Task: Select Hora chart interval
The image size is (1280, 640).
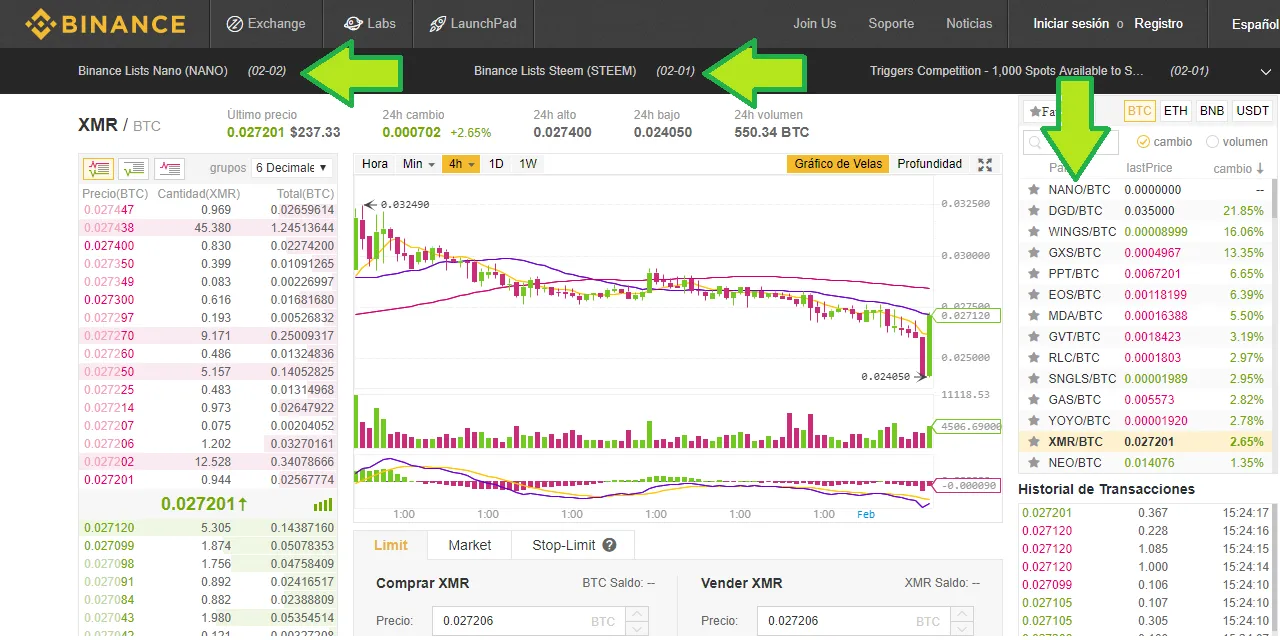Action: tap(375, 164)
